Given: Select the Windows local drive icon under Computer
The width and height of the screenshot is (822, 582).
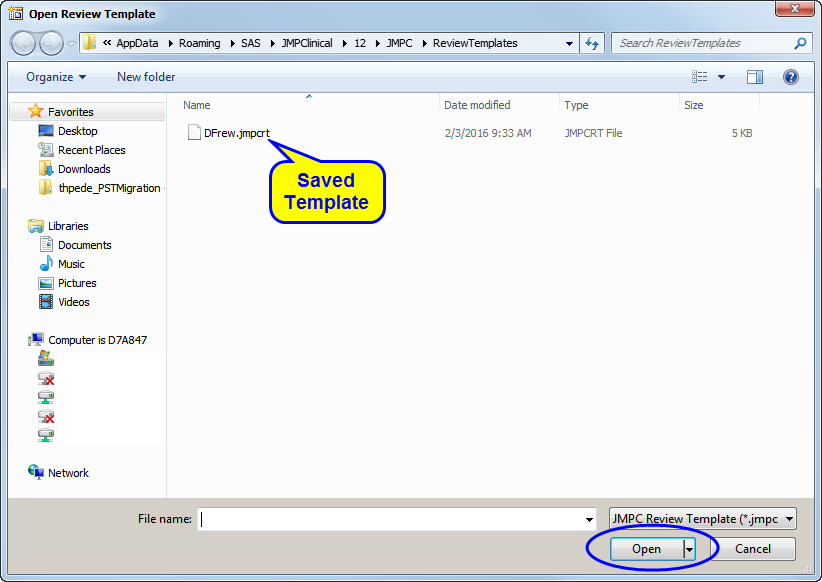Looking at the screenshot, I should (46, 359).
